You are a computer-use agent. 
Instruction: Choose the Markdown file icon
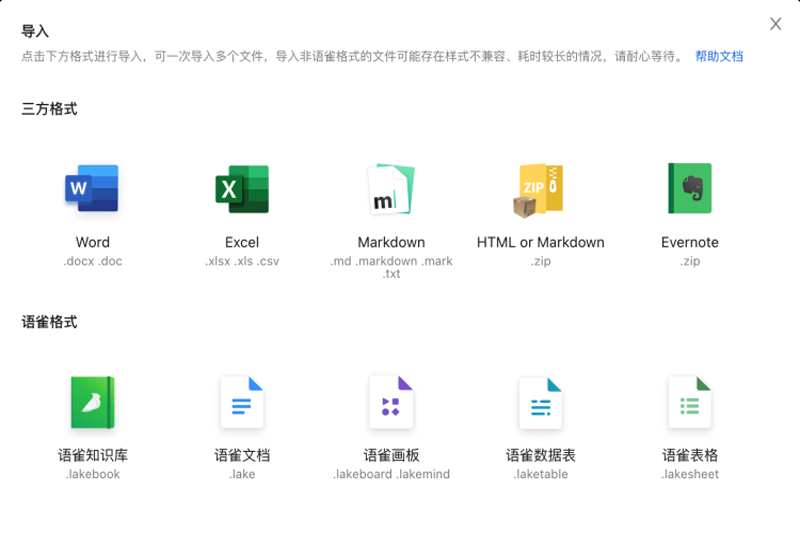tap(391, 188)
